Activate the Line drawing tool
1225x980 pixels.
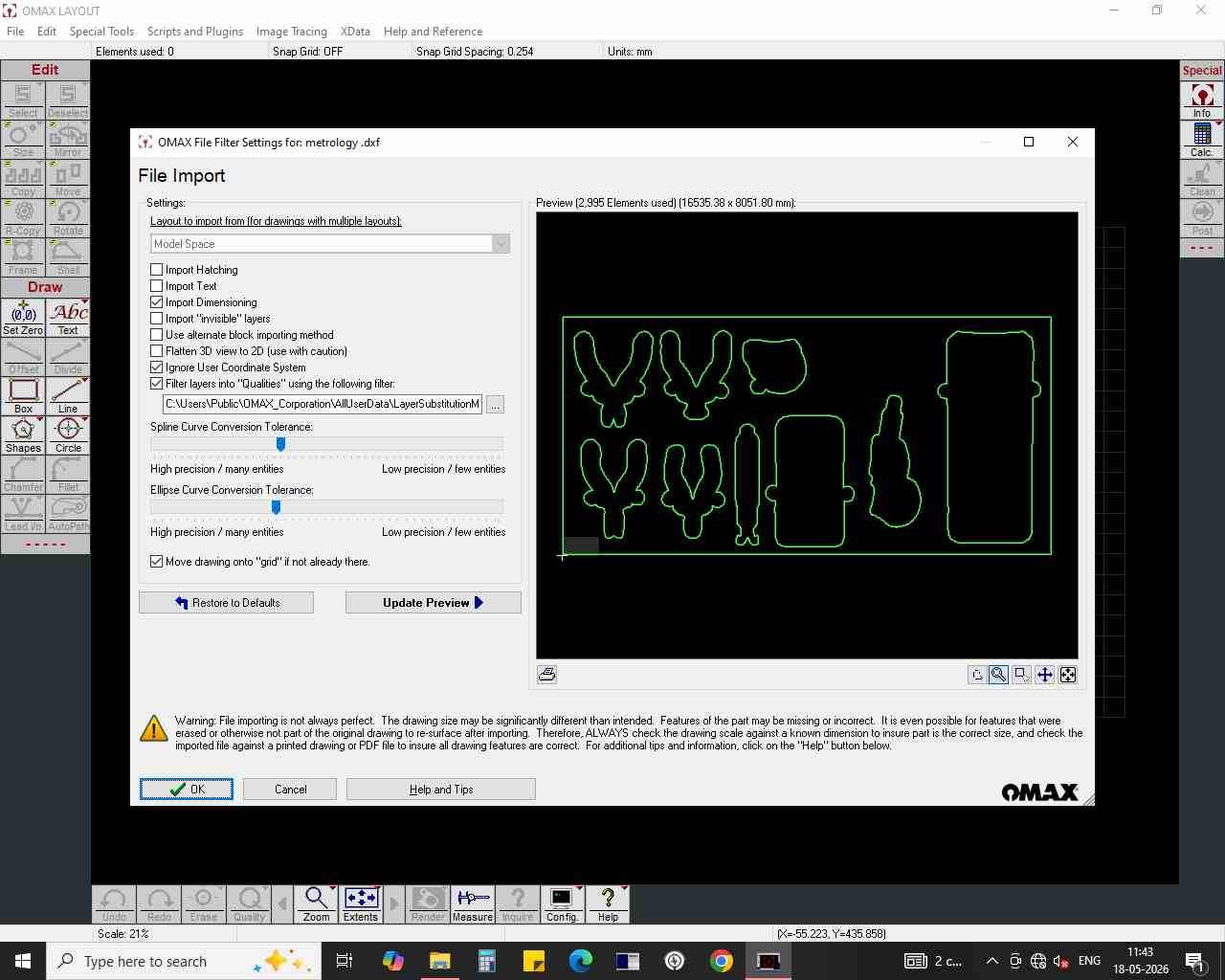[x=68, y=396]
